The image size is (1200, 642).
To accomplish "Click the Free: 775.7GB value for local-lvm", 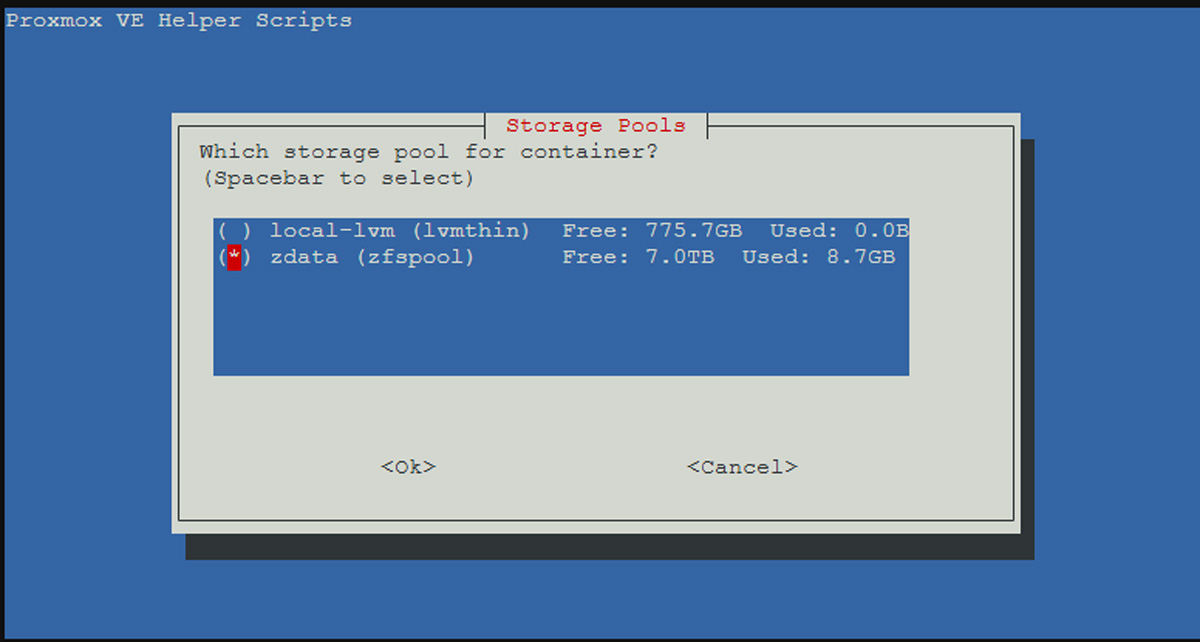I will (x=652, y=231).
